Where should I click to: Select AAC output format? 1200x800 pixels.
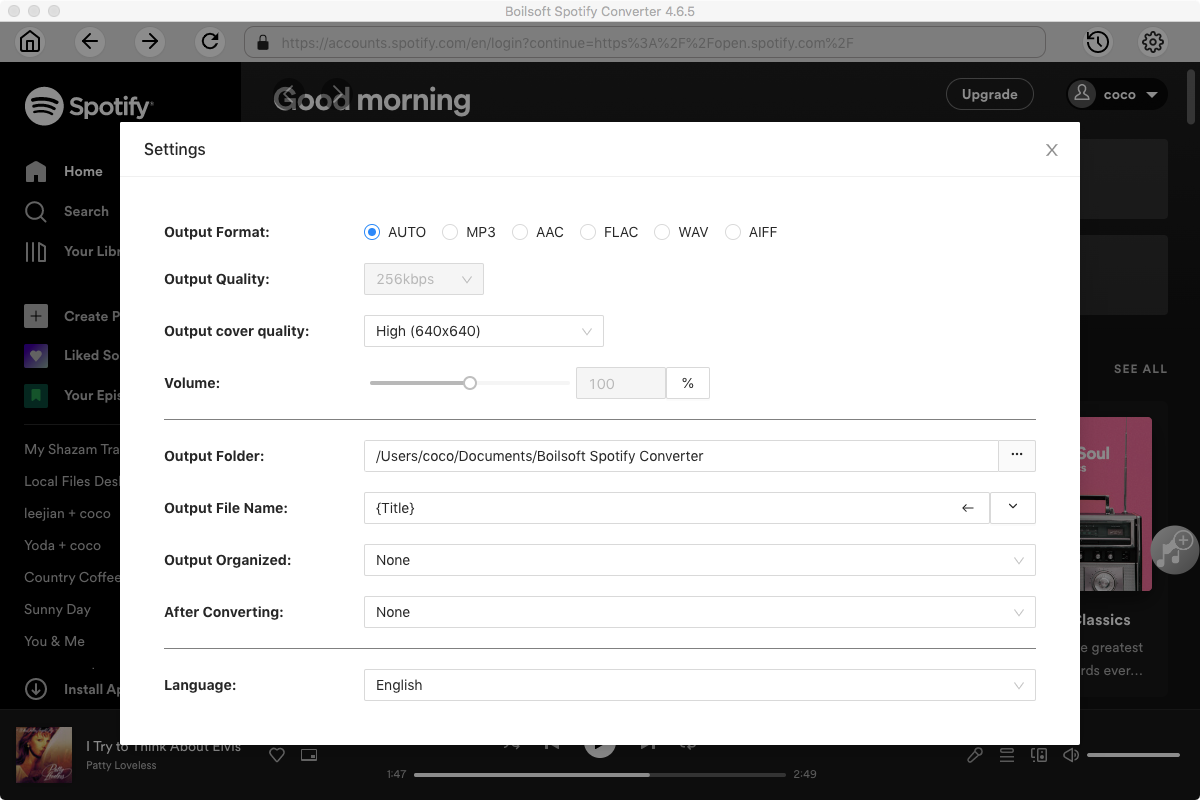click(520, 232)
